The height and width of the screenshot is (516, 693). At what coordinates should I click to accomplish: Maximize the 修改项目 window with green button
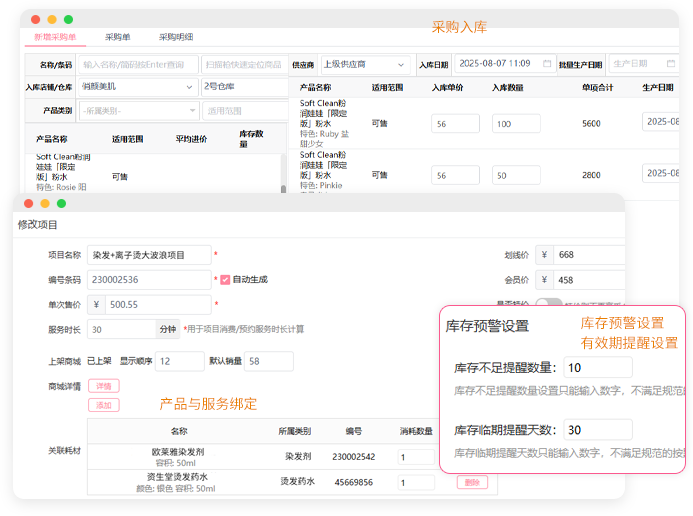click(61, 203)
